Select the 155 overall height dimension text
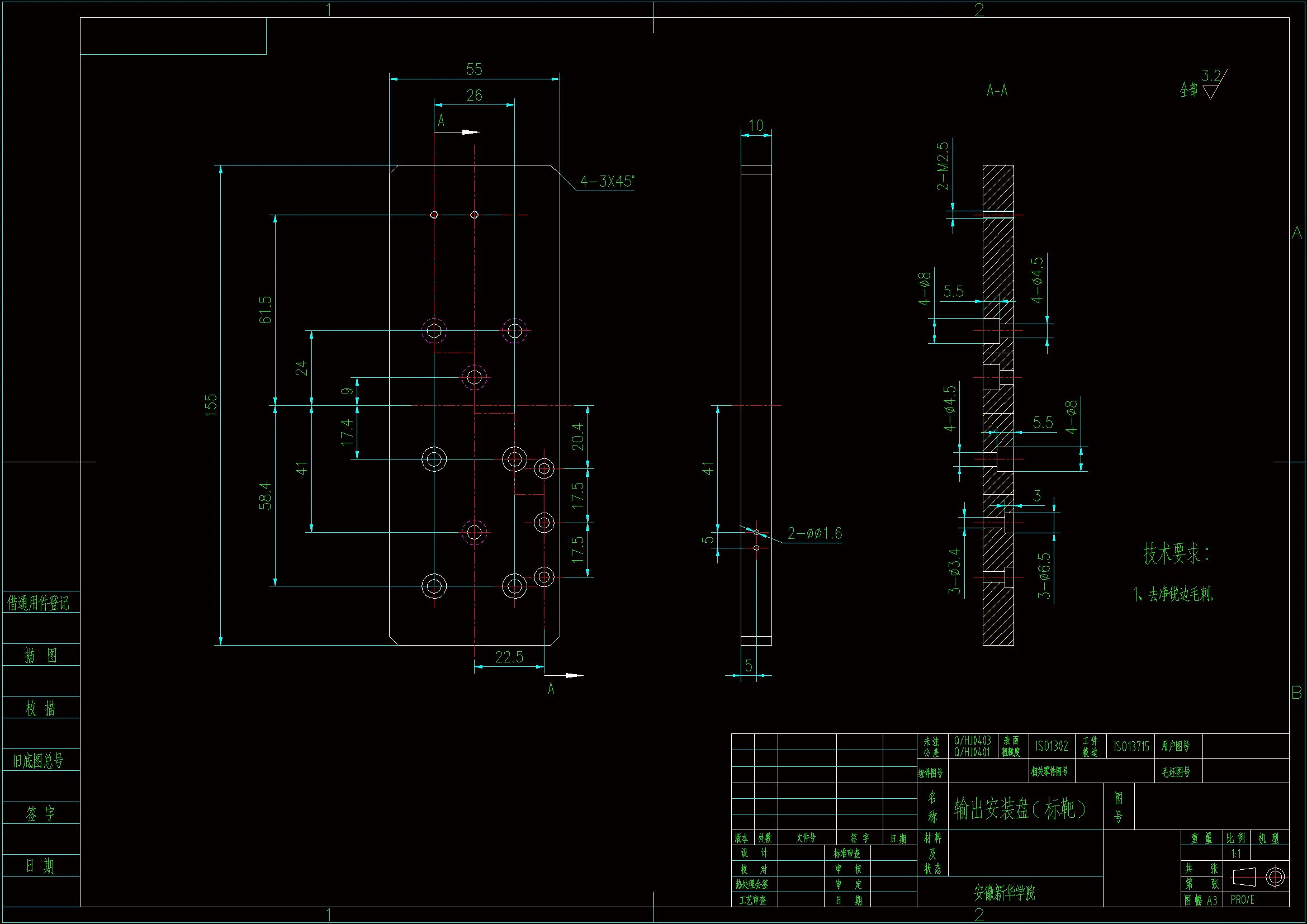Image resolution: width=1307 pixels, height=924 pixels. (211, 405)
